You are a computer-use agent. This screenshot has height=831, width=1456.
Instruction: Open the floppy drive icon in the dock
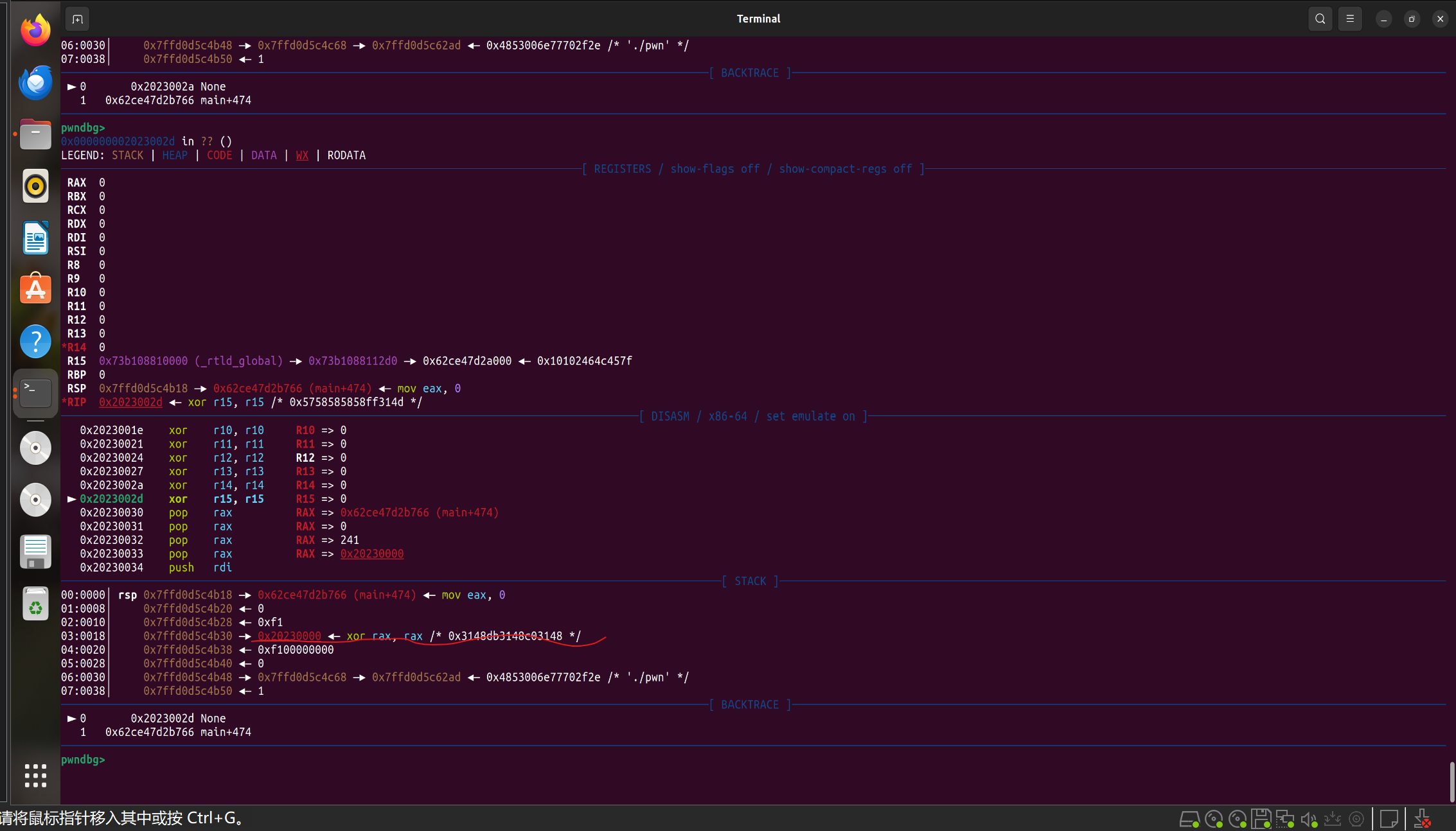click(x=35, y=552)
